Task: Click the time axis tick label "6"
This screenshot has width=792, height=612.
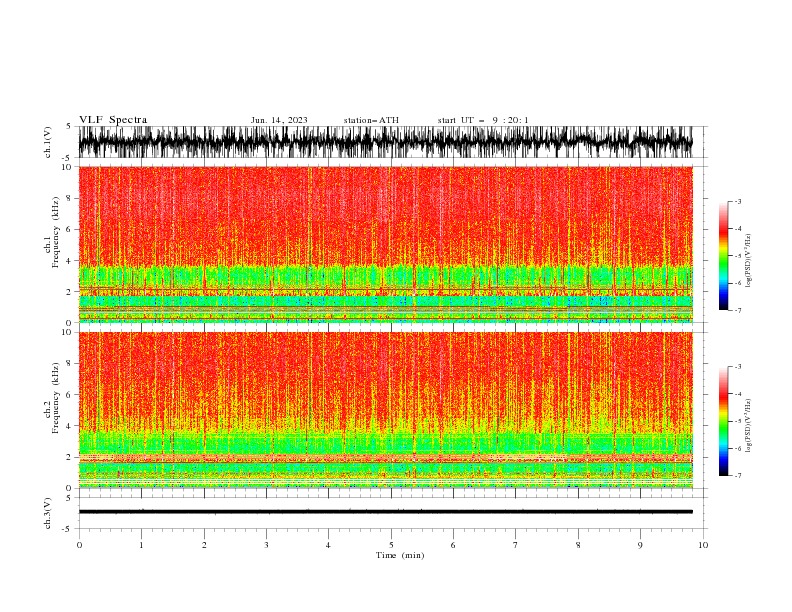Action: 453,545
